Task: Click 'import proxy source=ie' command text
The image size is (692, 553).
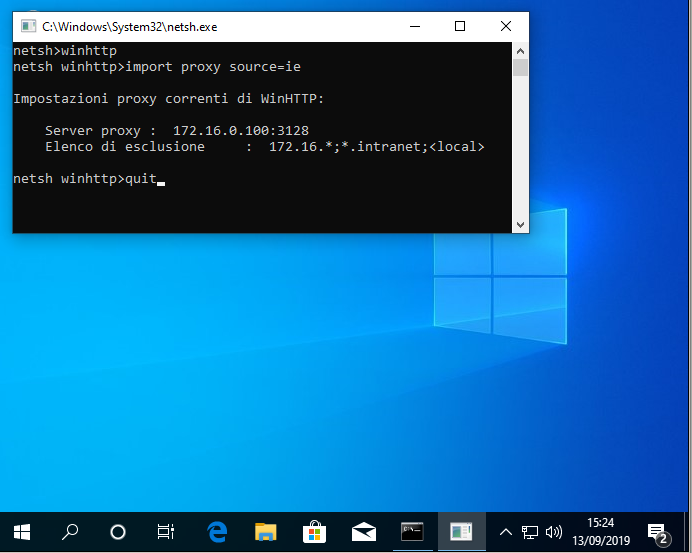Action: tap(213, 67)
